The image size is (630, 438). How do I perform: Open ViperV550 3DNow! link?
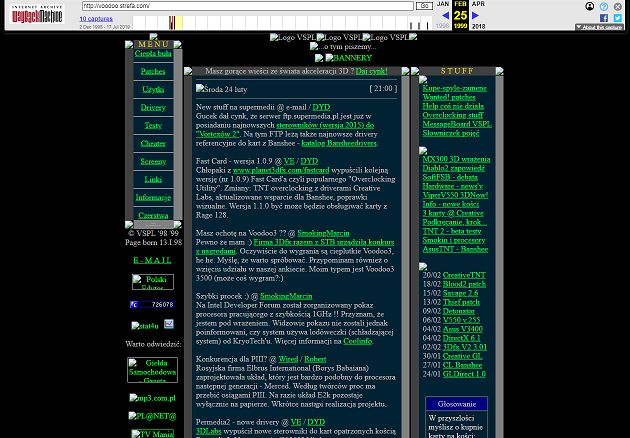tap(455, 195)
